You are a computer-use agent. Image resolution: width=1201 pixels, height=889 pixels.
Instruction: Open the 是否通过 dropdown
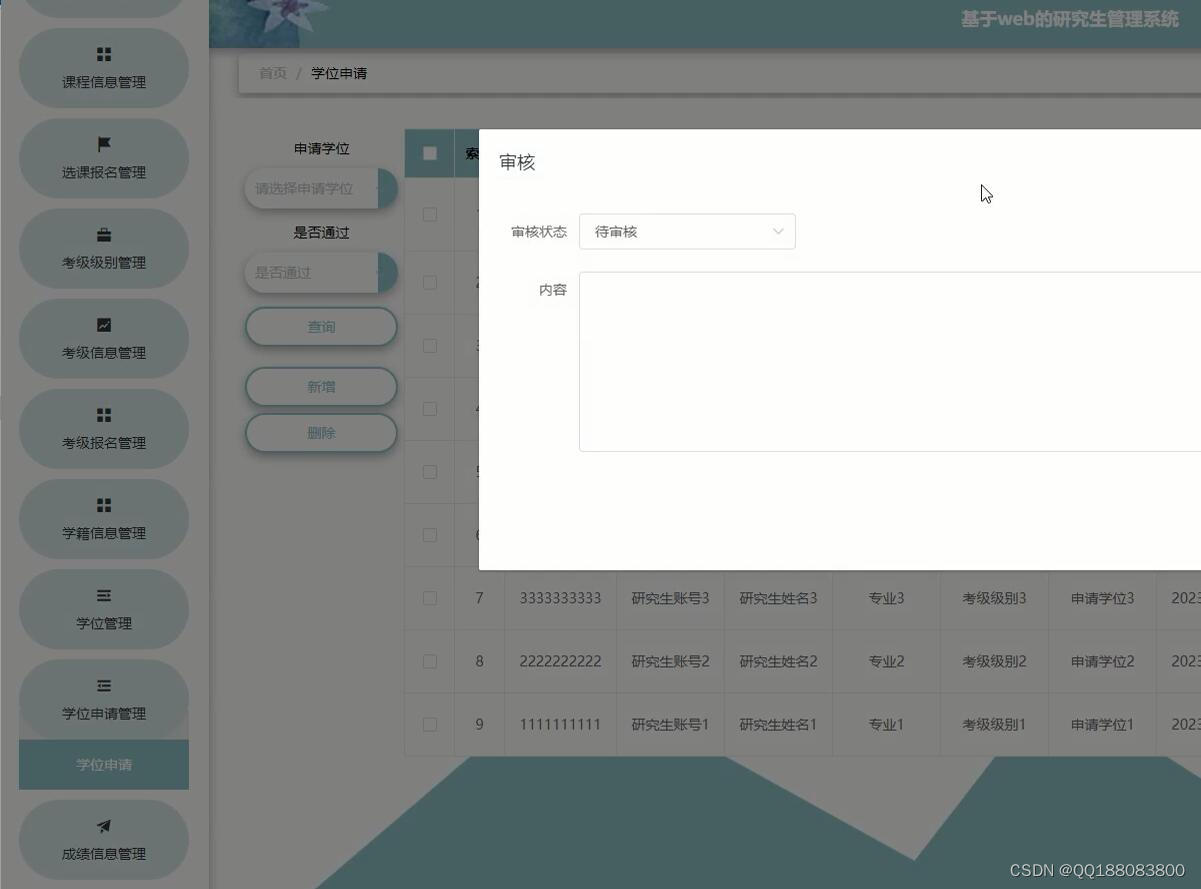[x=320, y=272]
